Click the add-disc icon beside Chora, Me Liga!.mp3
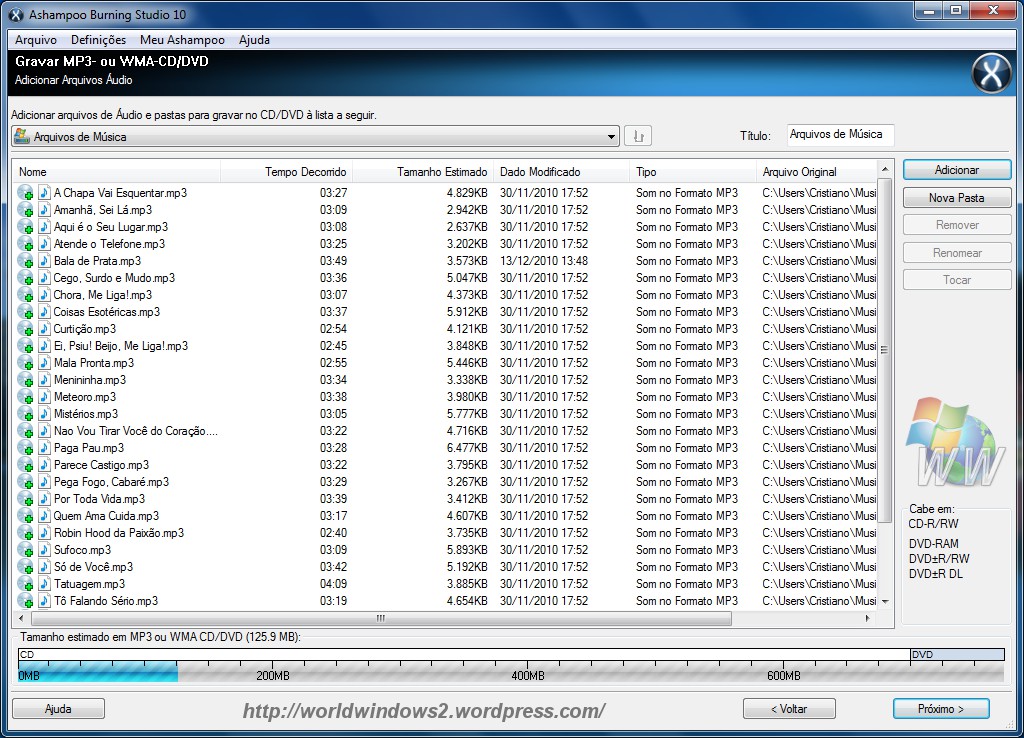 tap(25, 295)
